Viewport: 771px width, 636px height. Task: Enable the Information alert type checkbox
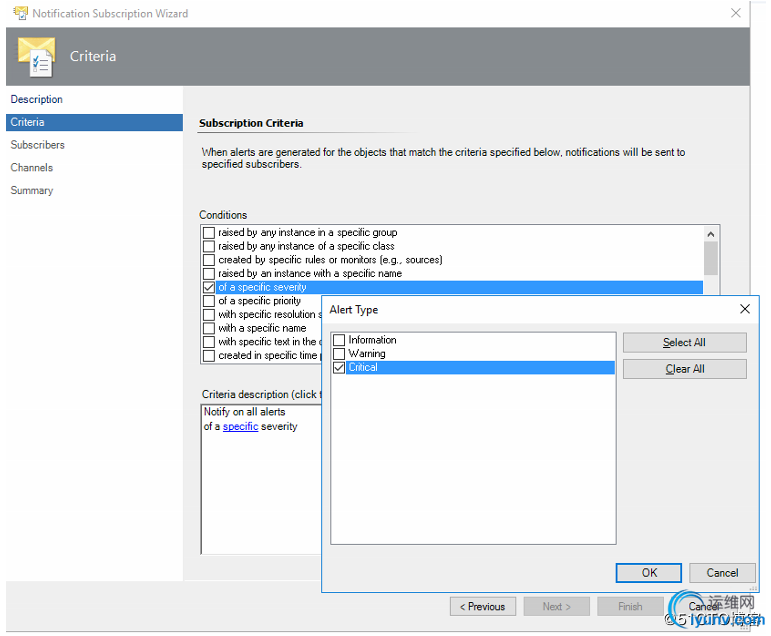(x=339, y=340)
